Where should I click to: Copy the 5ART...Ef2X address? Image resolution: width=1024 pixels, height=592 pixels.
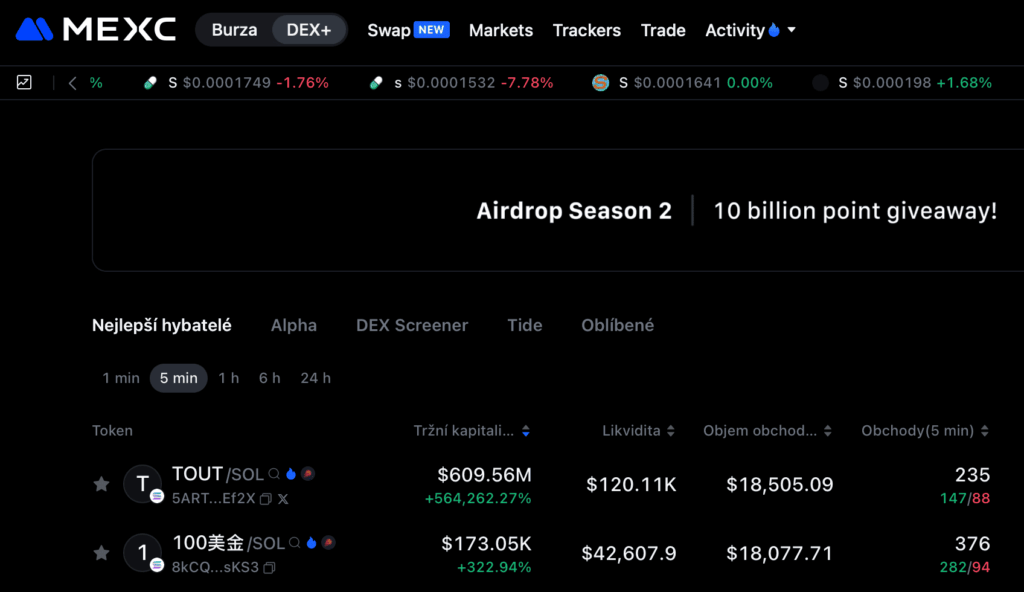pyautogui.click(x=265, y=499)
